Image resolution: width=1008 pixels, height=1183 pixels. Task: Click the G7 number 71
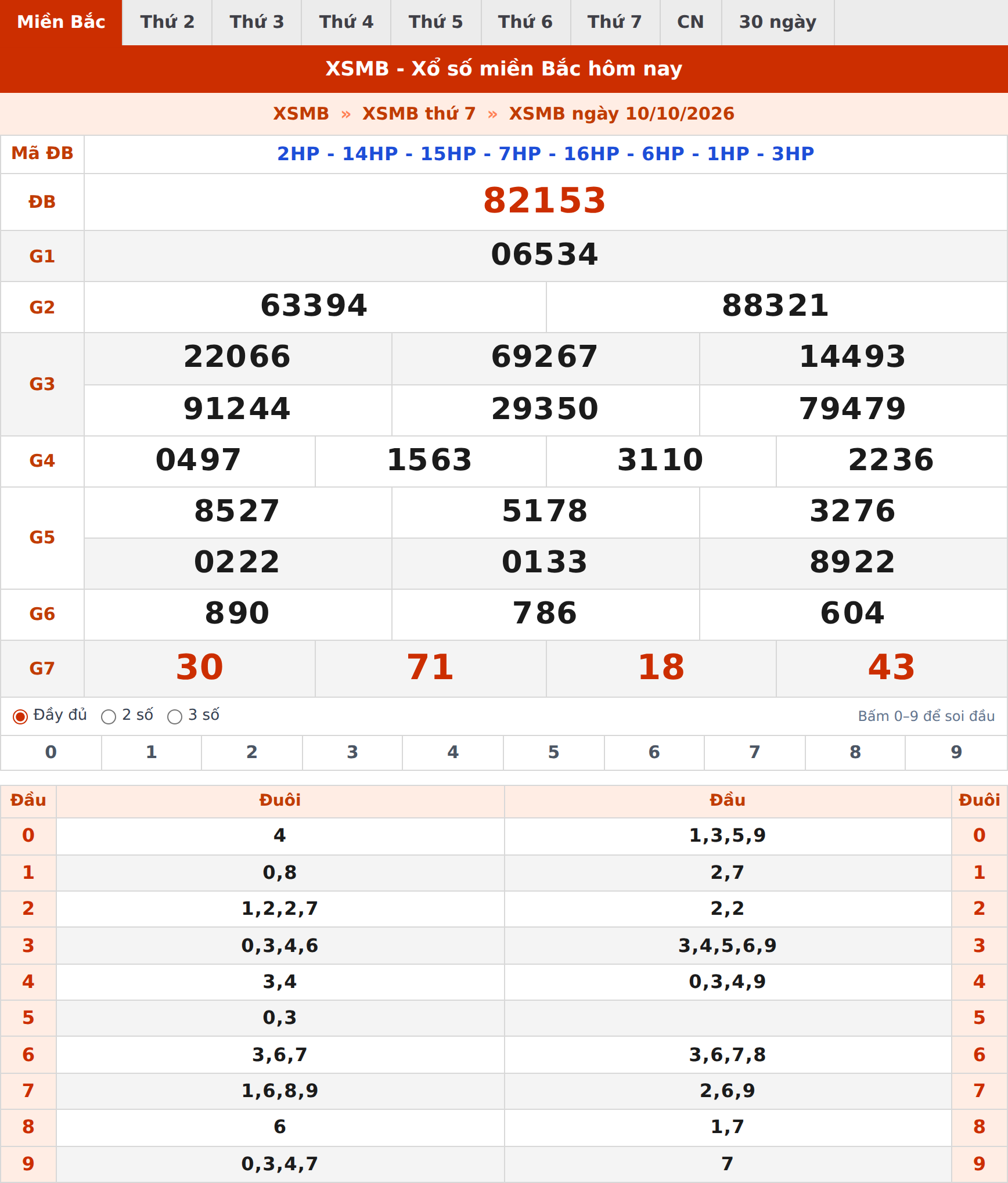pos(430,668)
